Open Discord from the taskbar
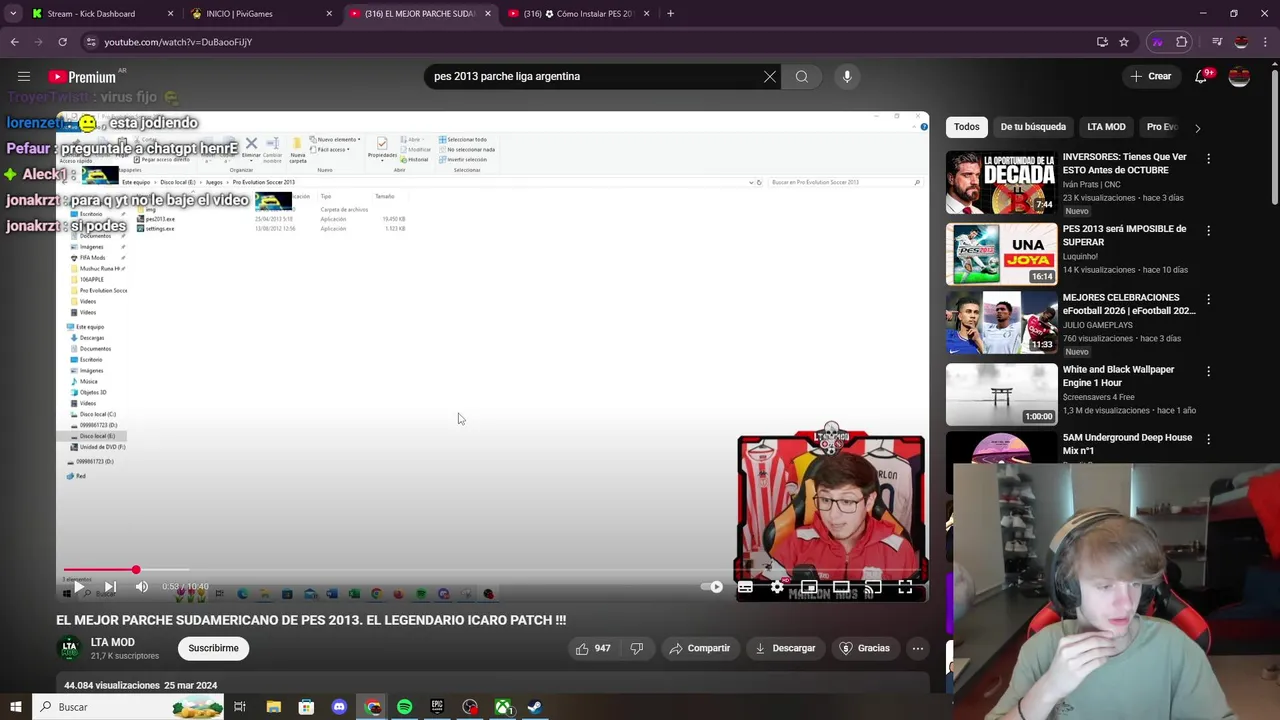1280x720 pixels. [x=339, y=707]
